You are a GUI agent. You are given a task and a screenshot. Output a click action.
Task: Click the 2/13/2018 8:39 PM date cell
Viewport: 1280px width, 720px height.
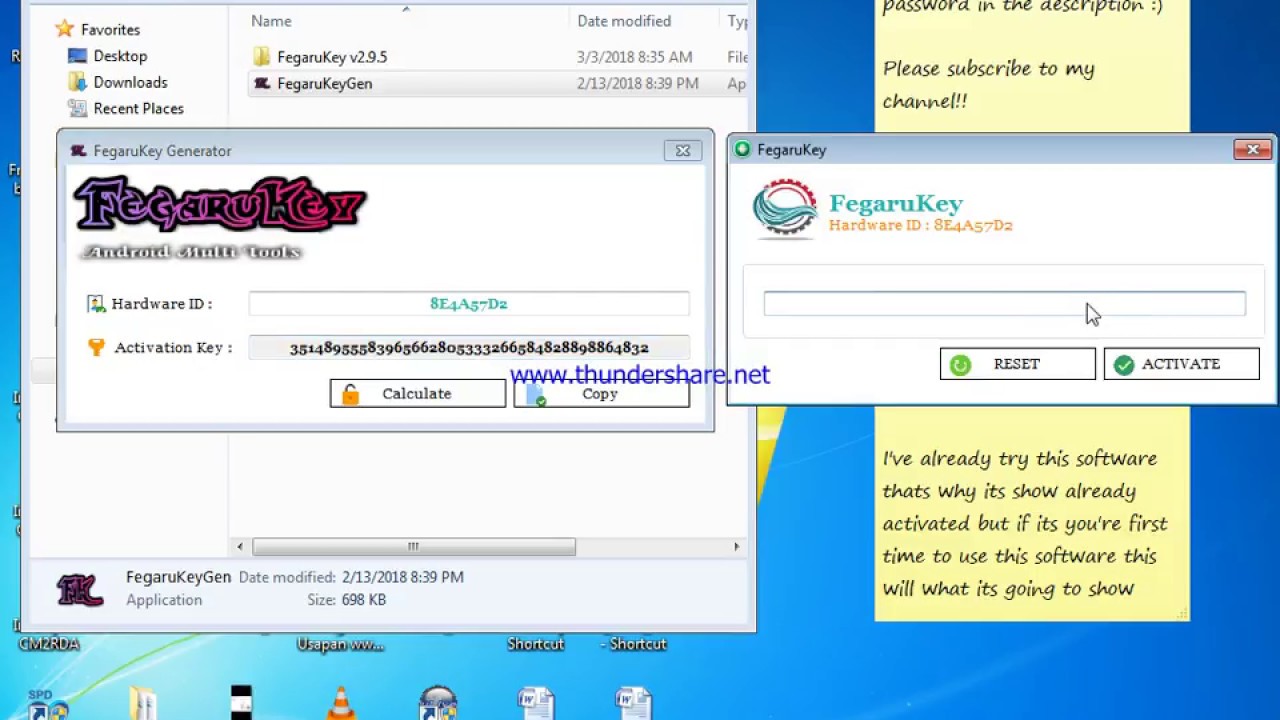tap(638, 84)
